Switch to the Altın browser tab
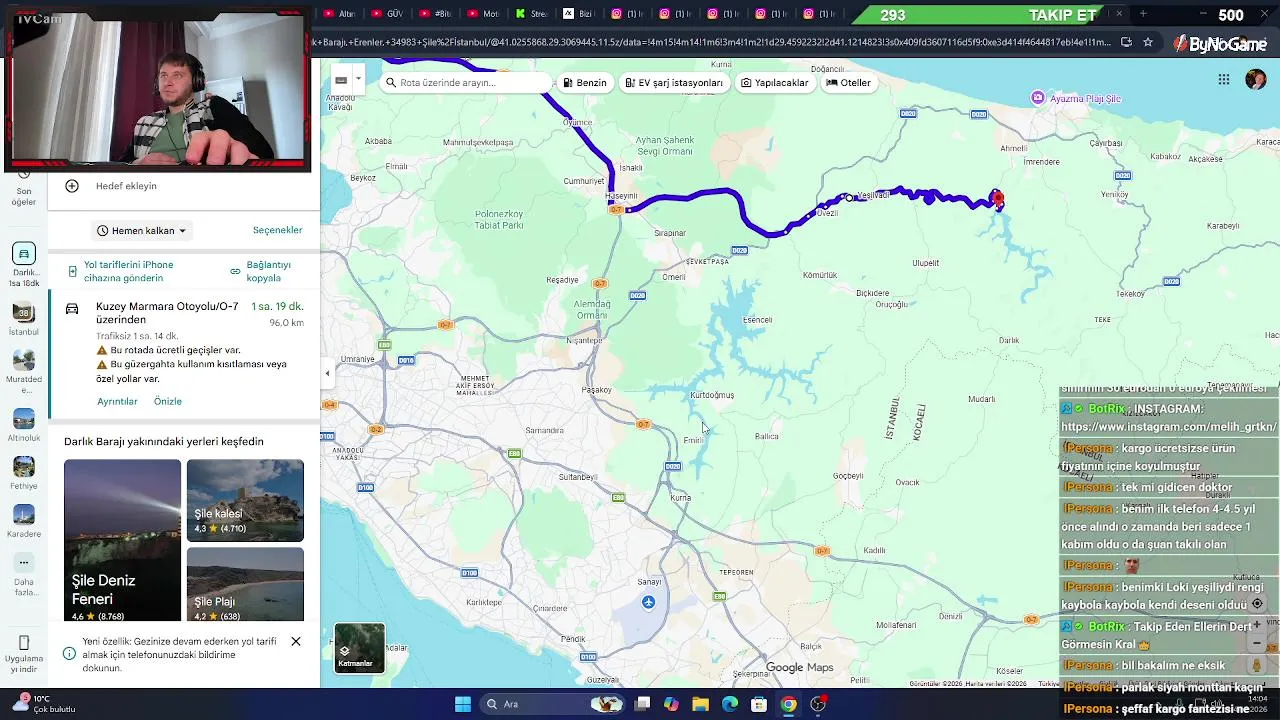This screenshot has height=720, width=1280. (339, 14)
